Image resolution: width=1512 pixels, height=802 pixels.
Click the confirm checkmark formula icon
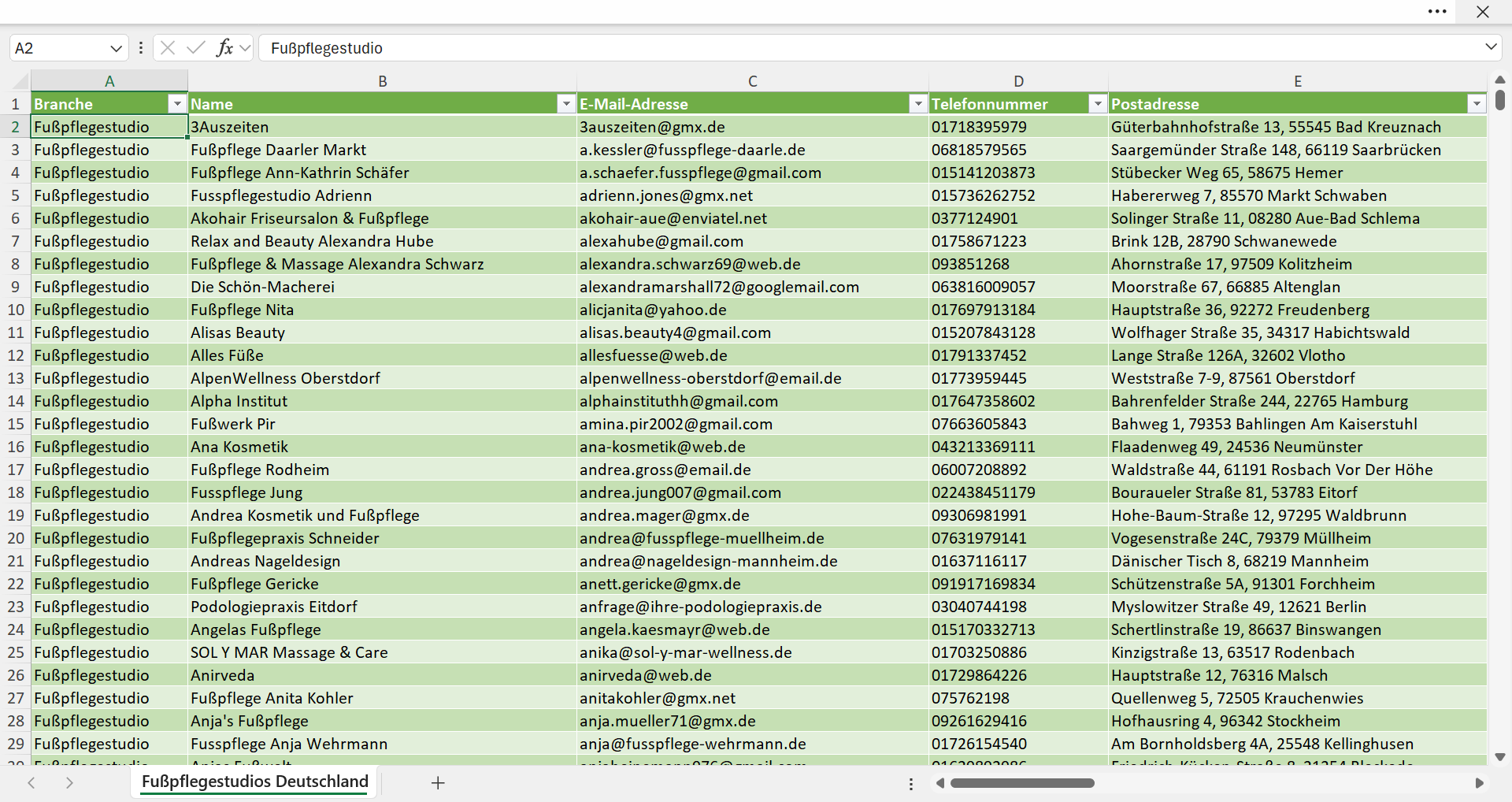(x=196, y=48)
